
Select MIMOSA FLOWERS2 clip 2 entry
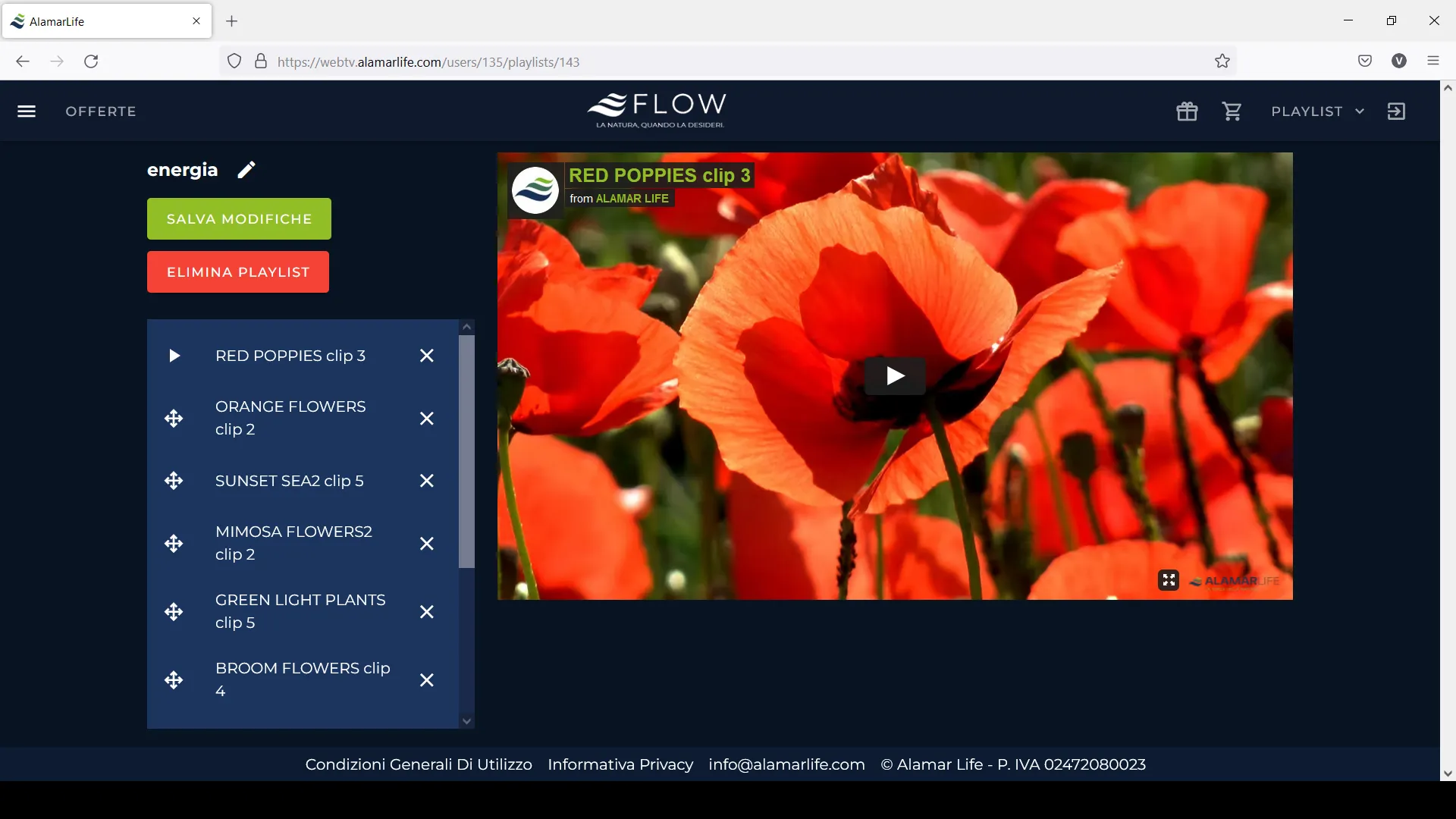tap(293, 543)
